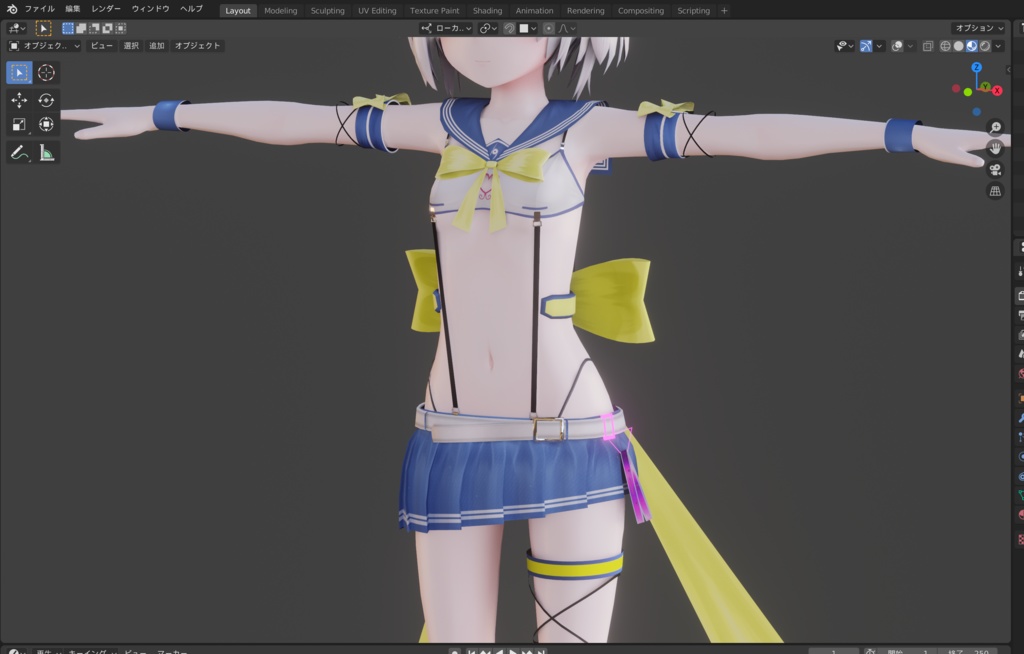1024x654 pixels.
Task: Toggle proportional editing in the header
Action: tap(549, 29)
